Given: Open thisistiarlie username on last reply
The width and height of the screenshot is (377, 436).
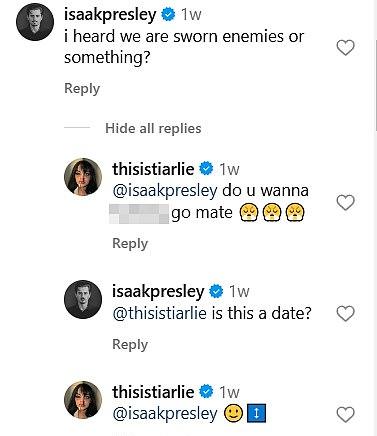Looking at the screenshot, I should coord(153,392).
